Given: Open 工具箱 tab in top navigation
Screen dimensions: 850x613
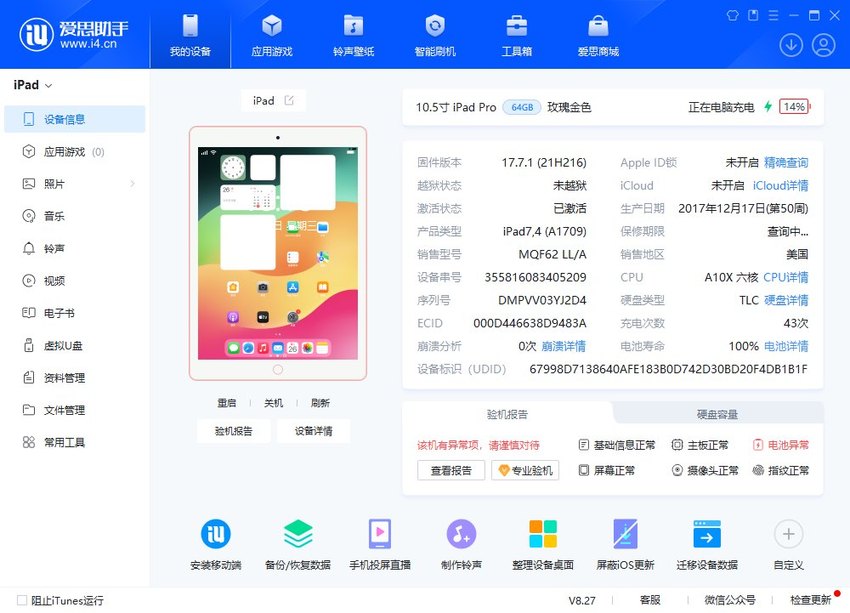Looking at the screenshot, I should (516, 35).
